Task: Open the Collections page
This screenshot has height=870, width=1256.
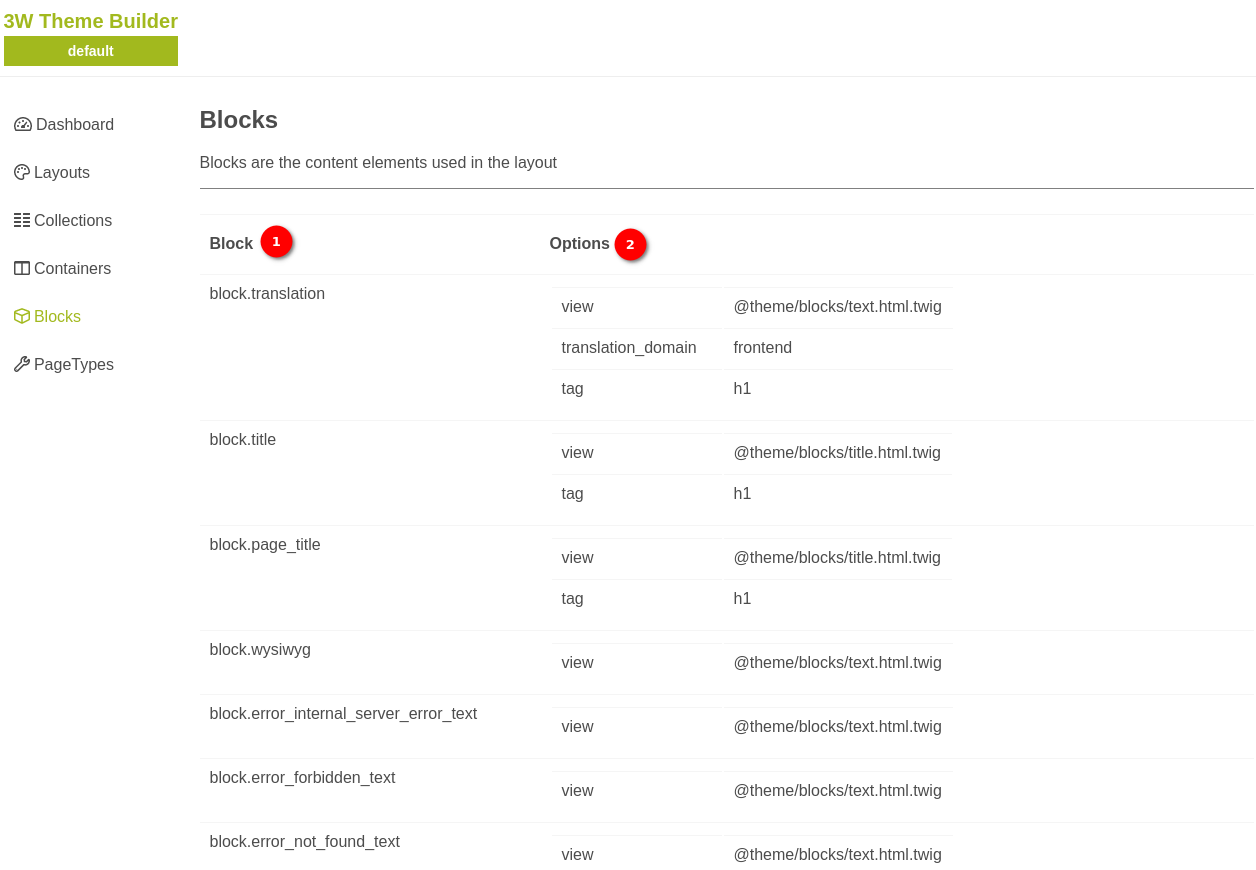Action: [73, 221]
